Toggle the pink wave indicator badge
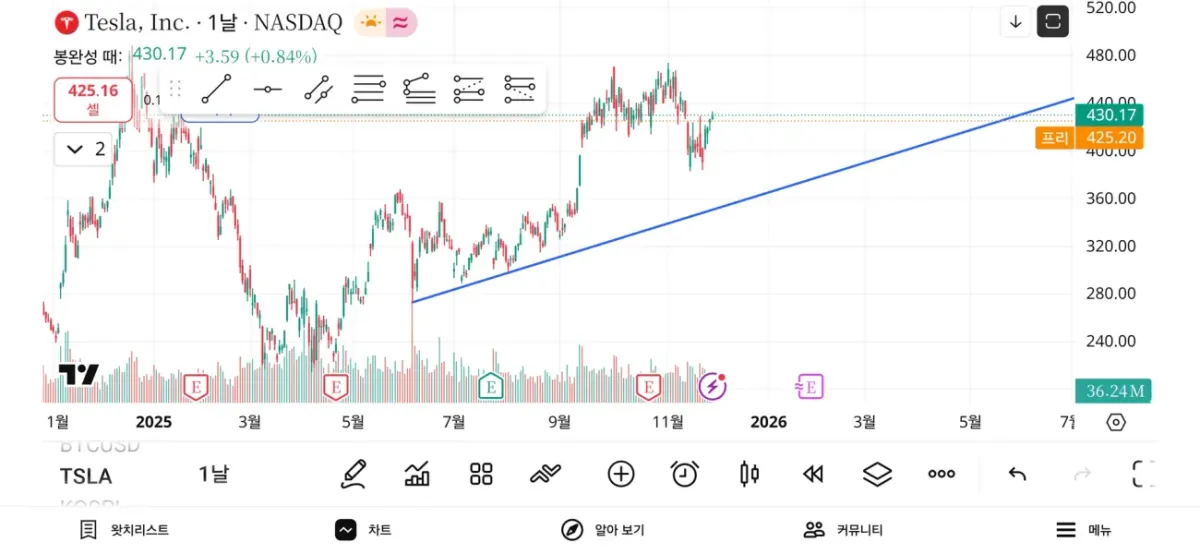 (x=402, y=22)
